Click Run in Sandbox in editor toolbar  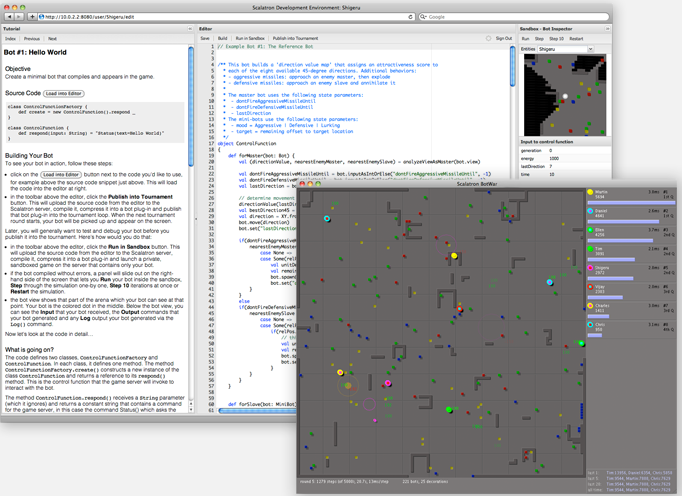click(x=250, y=38)
